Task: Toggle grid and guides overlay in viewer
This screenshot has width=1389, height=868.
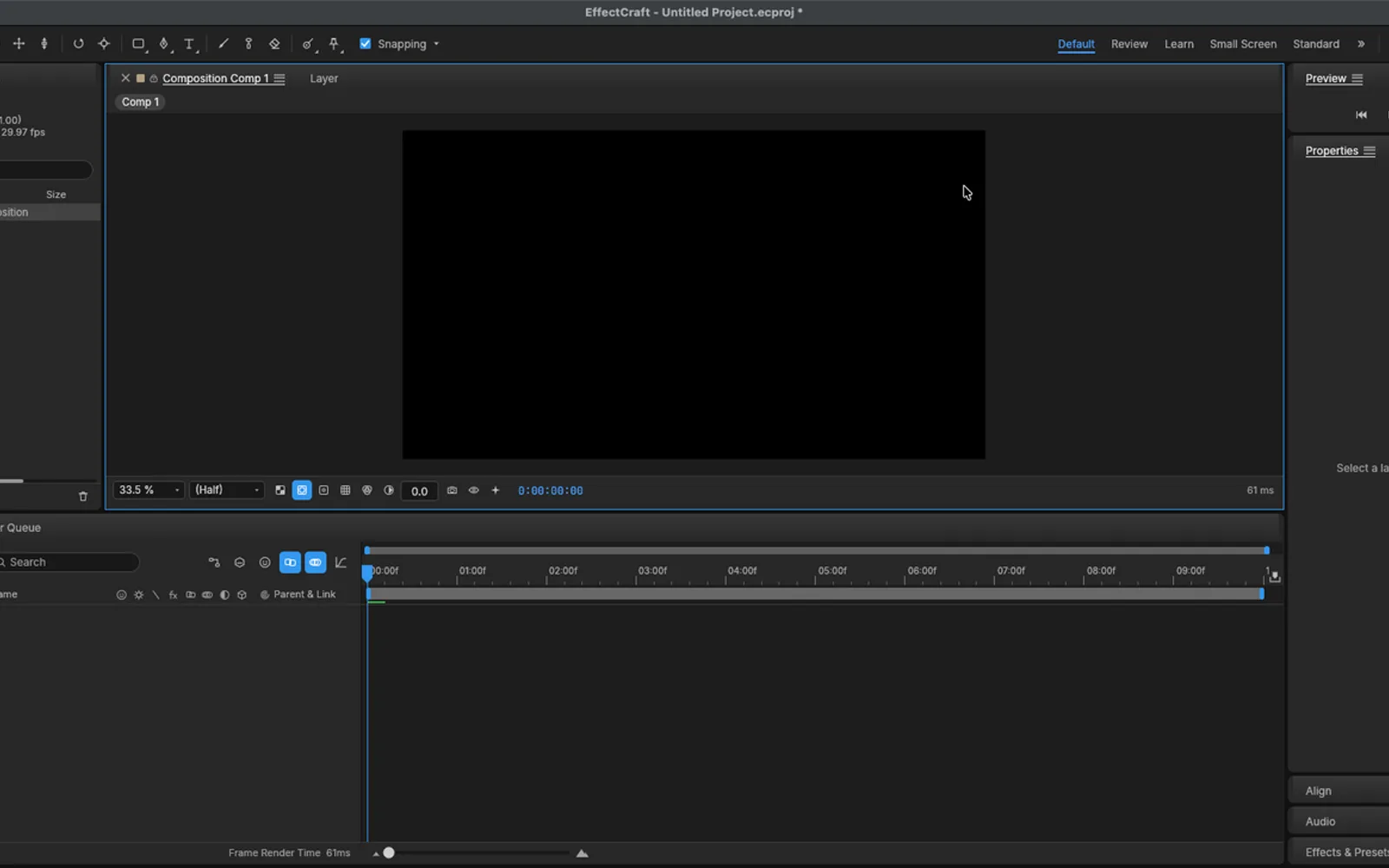Action: click(x=346, y=490)
